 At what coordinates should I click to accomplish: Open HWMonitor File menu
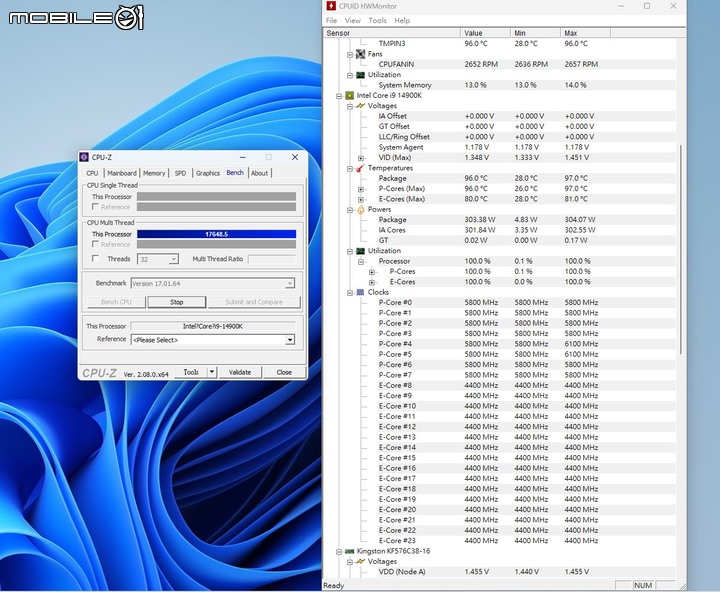(331, 21)
